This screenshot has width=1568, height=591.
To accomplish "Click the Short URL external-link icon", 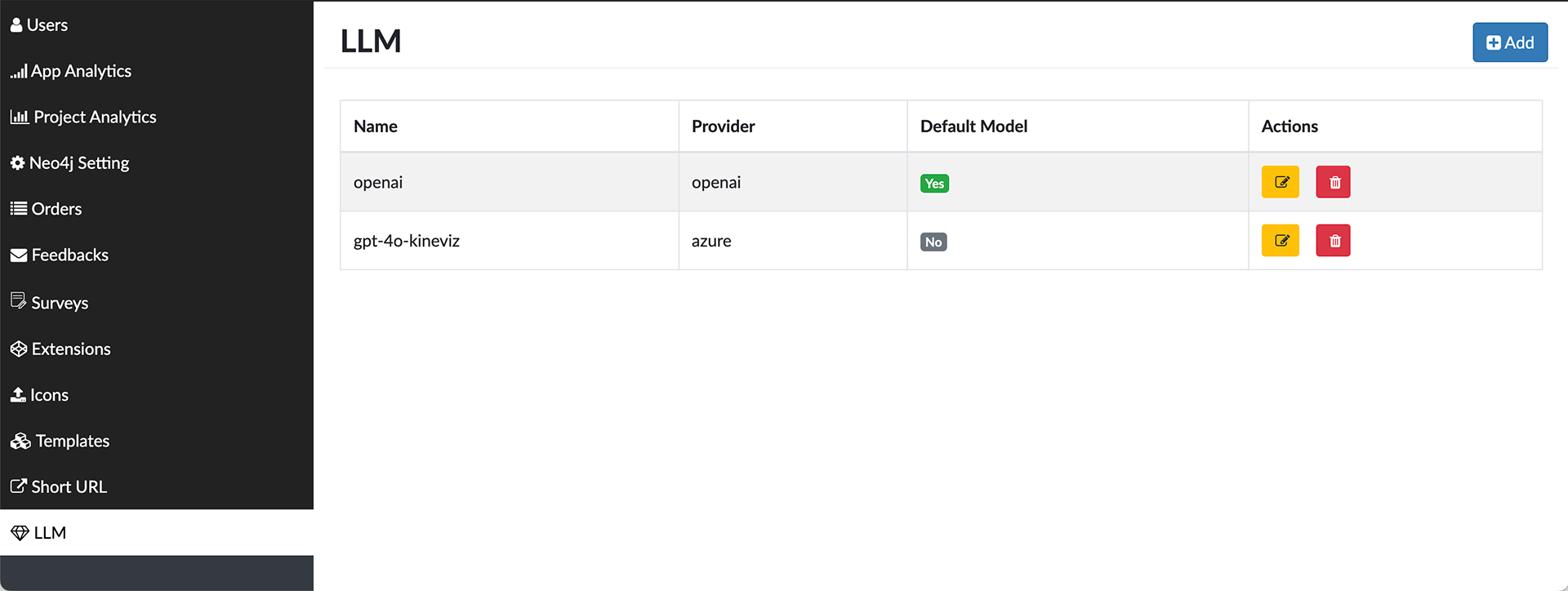I will tap(18, 487).
